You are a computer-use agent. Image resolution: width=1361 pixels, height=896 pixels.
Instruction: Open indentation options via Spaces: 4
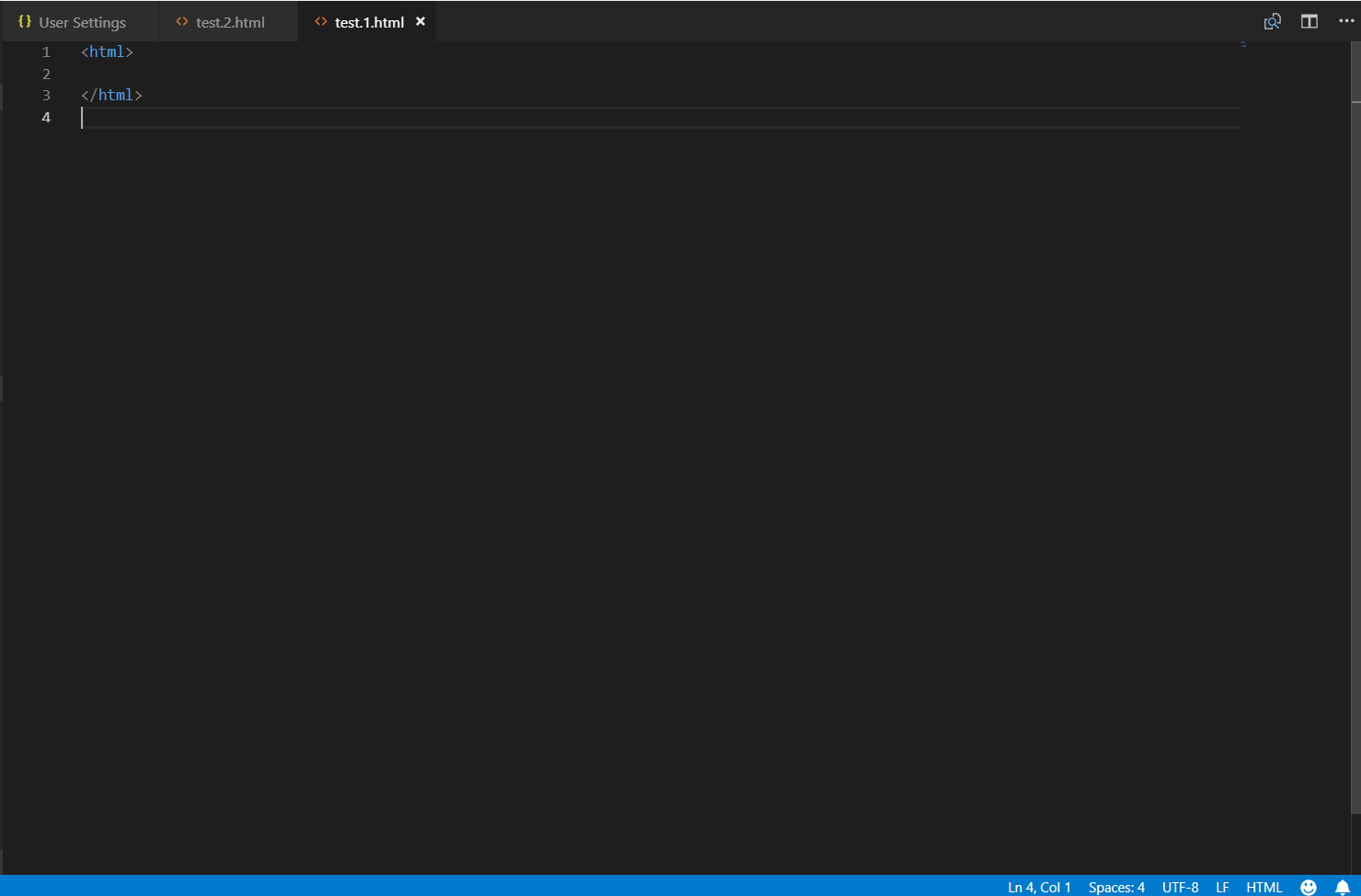coord(1115,887)
